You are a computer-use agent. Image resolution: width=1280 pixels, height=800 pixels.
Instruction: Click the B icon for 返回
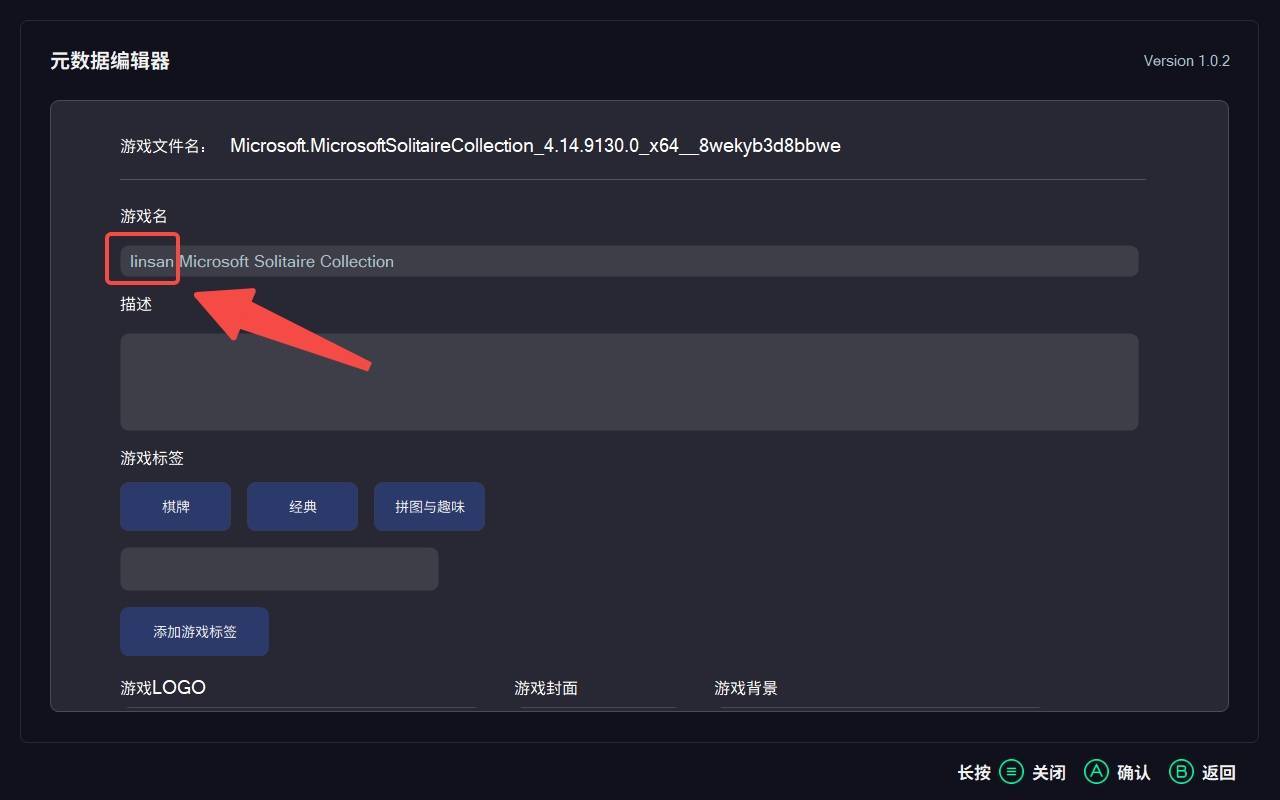click(1182, 772)
